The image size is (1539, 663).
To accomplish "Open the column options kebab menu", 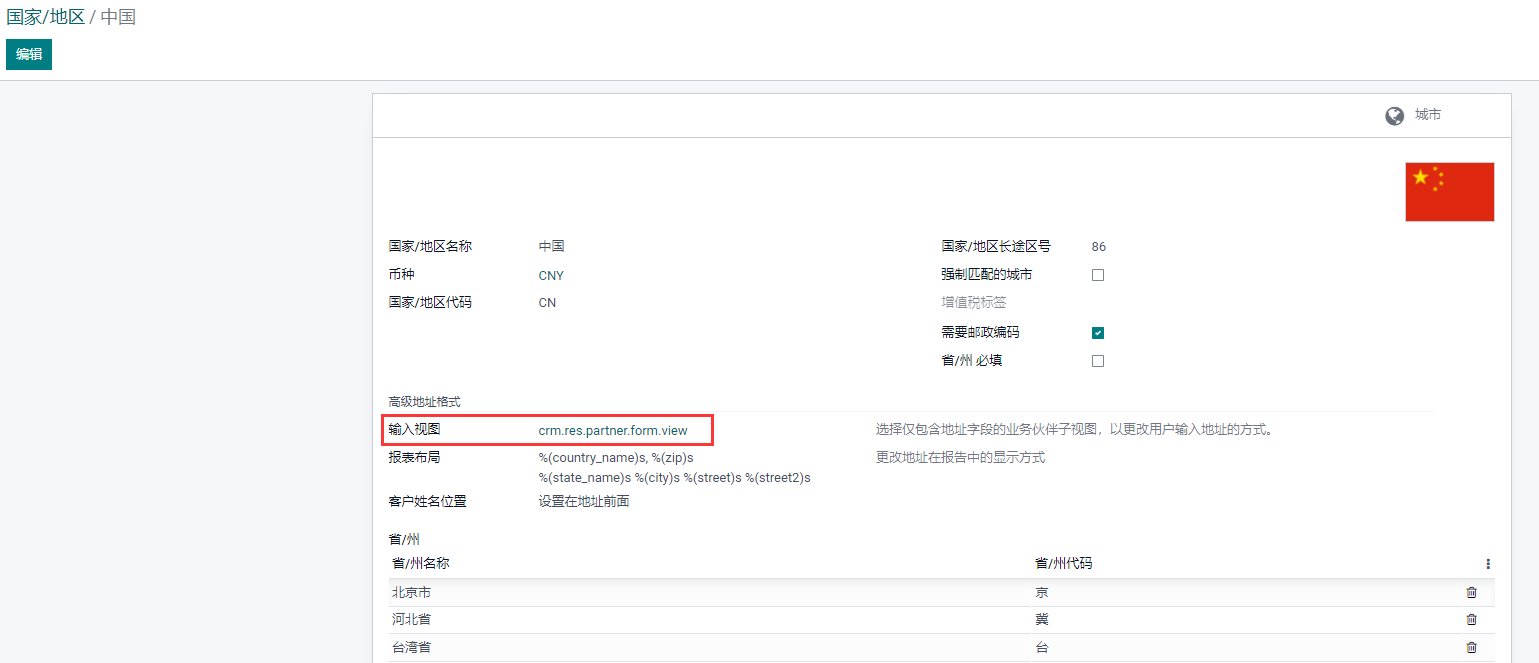I will [1488, 564].
